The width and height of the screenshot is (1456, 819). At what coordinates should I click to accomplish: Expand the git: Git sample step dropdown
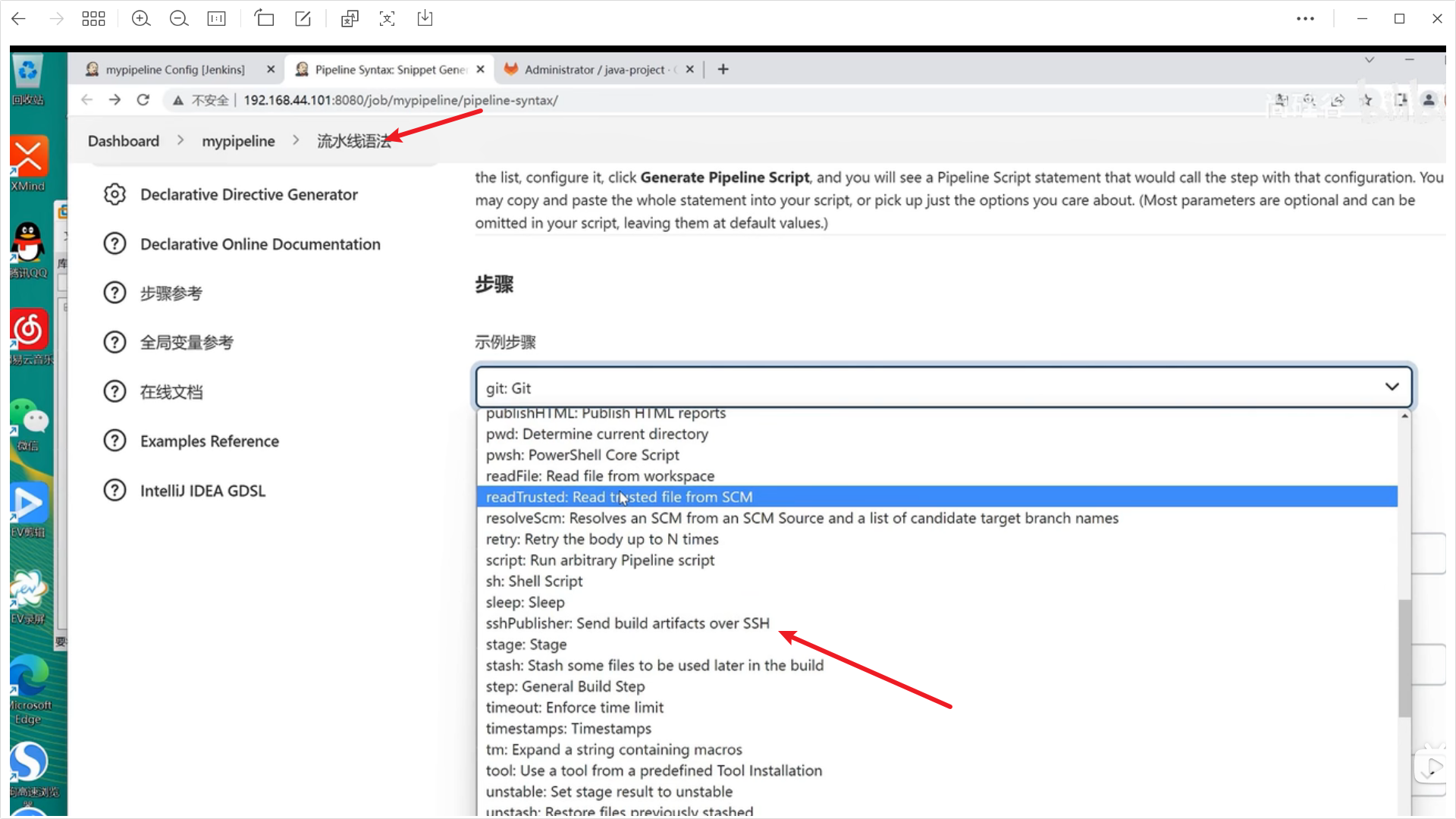pos(943,388)
